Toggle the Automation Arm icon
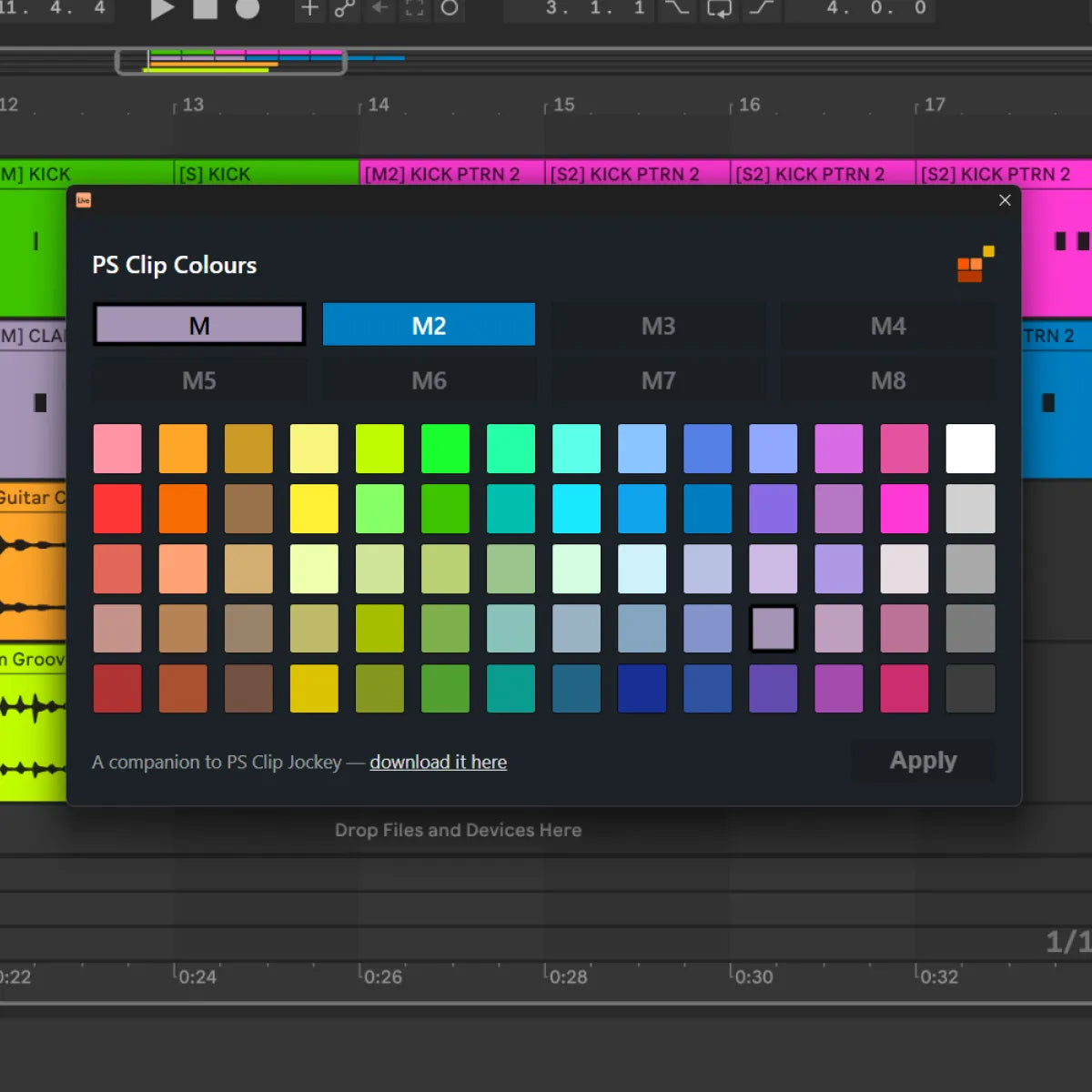 click(x=345, y=8)
